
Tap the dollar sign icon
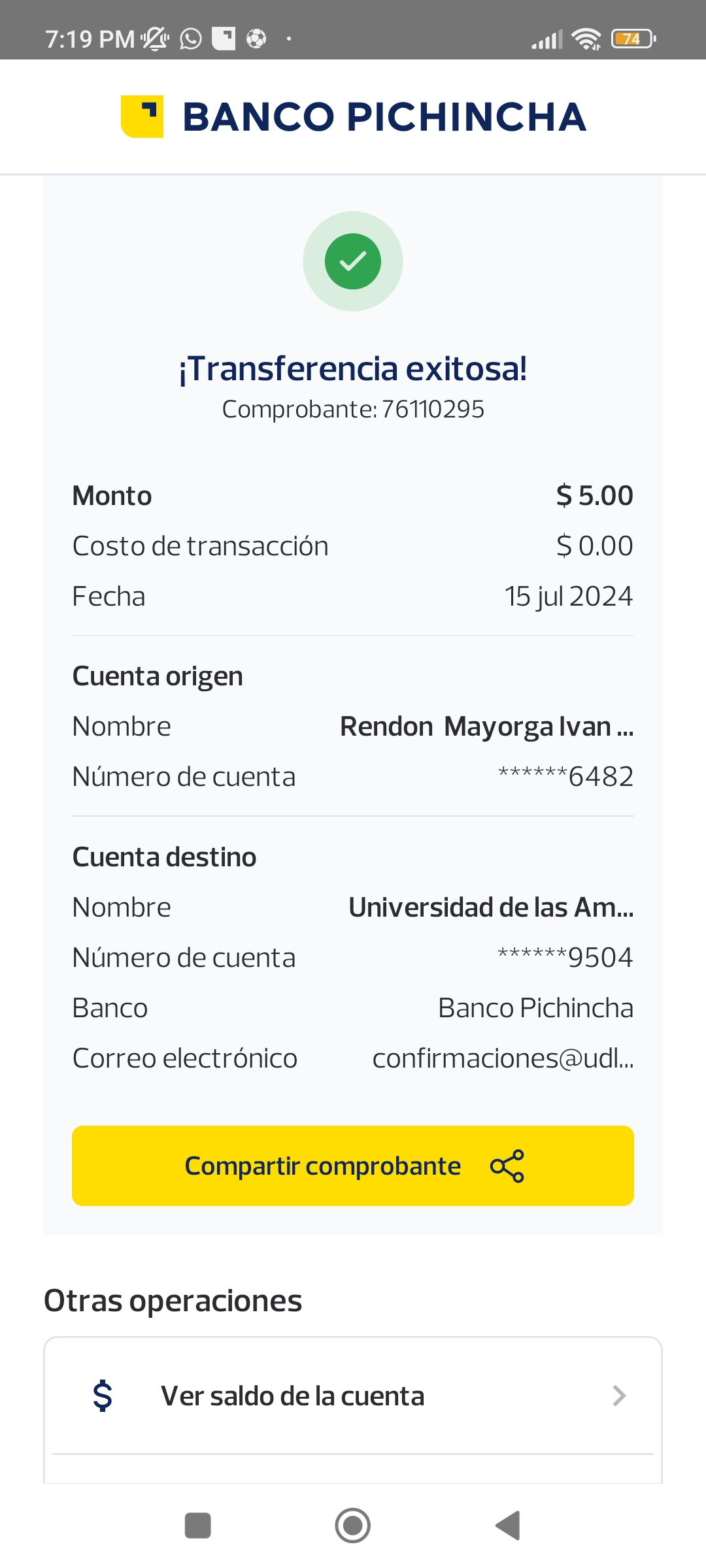pos(103,1396)
